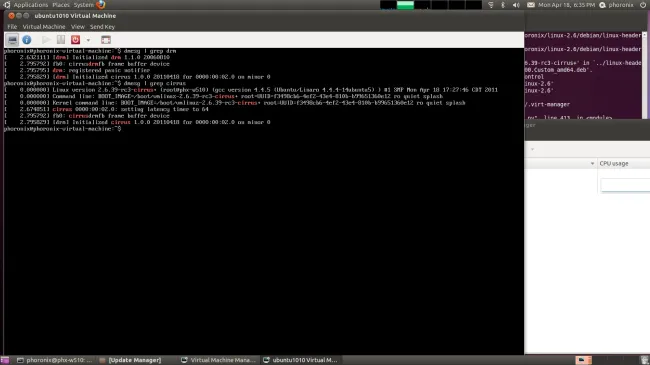The image size is (650, 365).
Task: Open the volume indicator
Action: 516,5
